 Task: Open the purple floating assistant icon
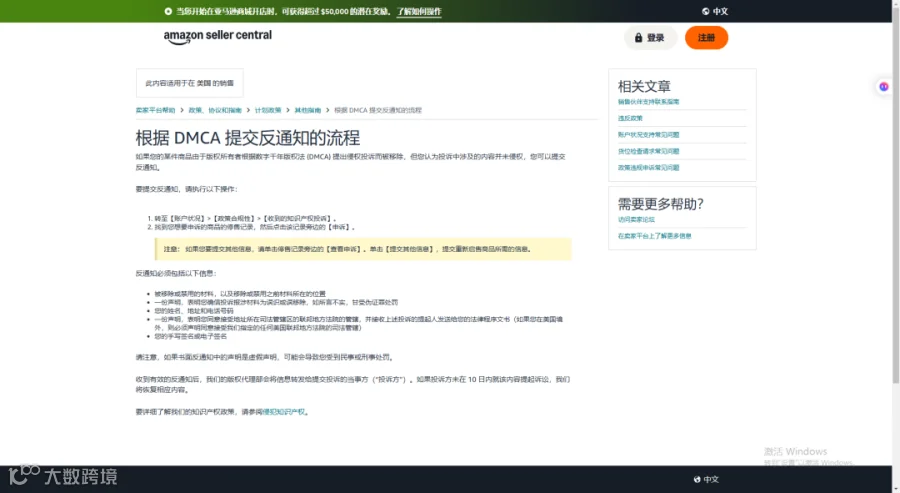pyautogui.click(x=884, y=87)
